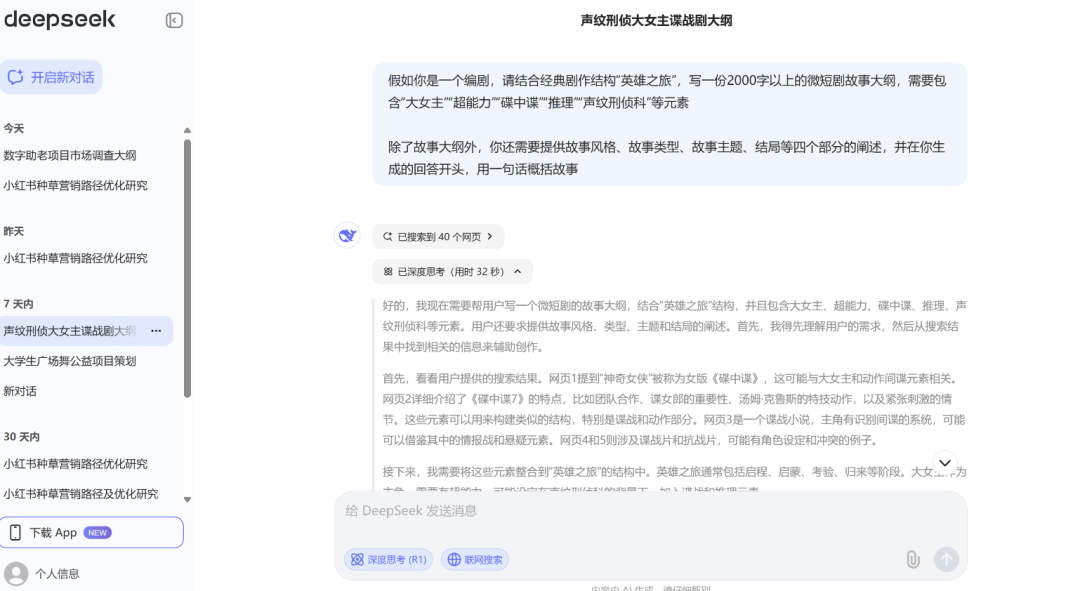Screen dimensions: 1080x591
Task: Click the 下载 App button
Action: (92, 532)
